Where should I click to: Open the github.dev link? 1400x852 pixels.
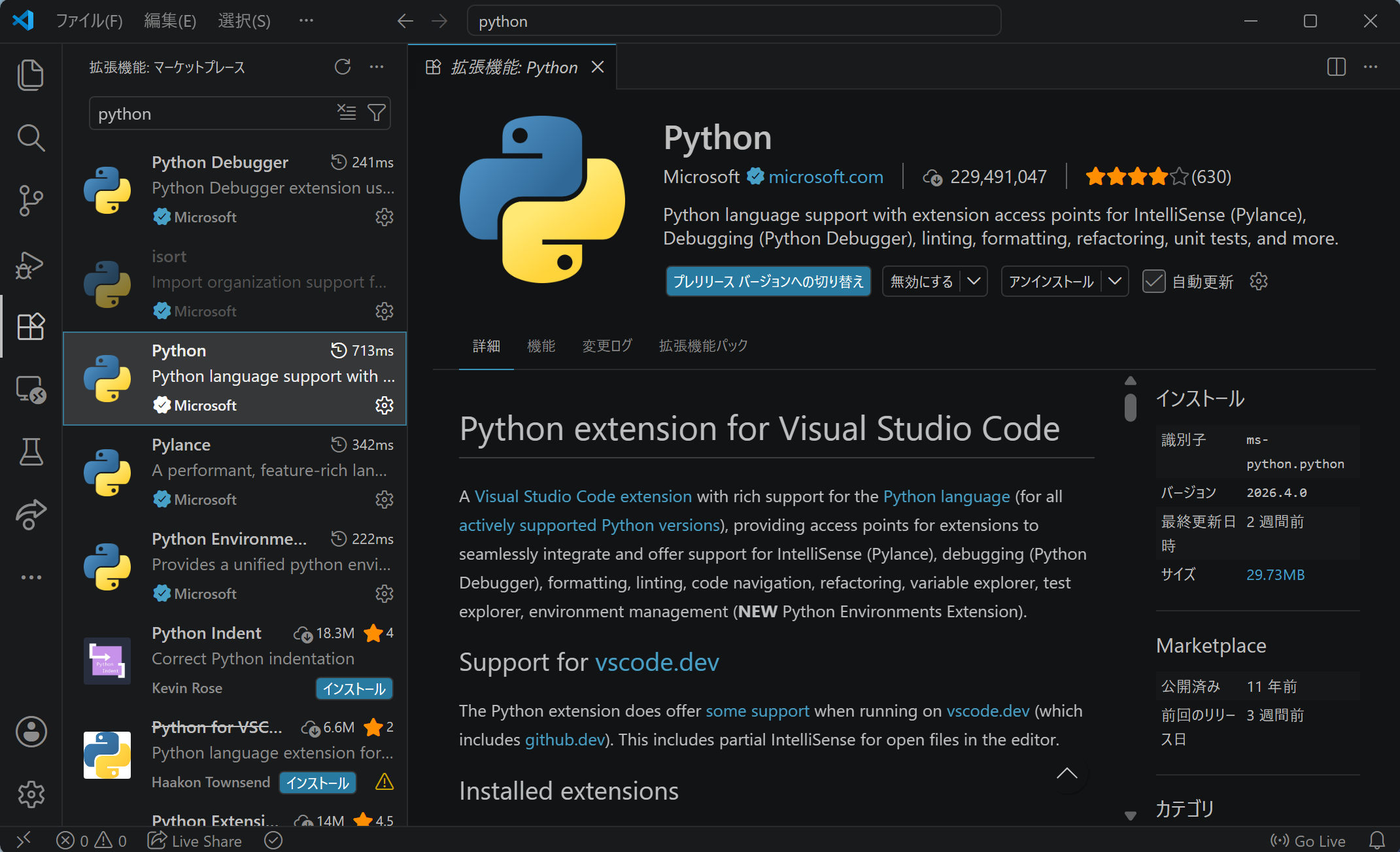point(565,740)
